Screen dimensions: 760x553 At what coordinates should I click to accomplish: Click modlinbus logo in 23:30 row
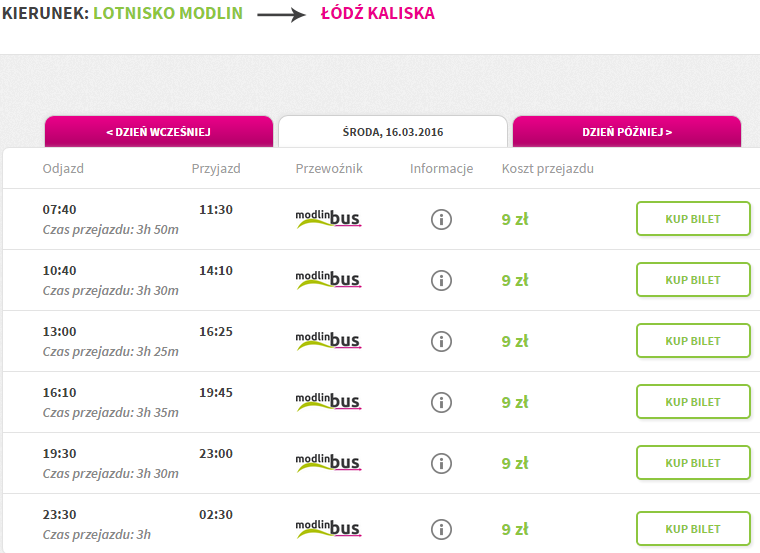tap(329, 528)
